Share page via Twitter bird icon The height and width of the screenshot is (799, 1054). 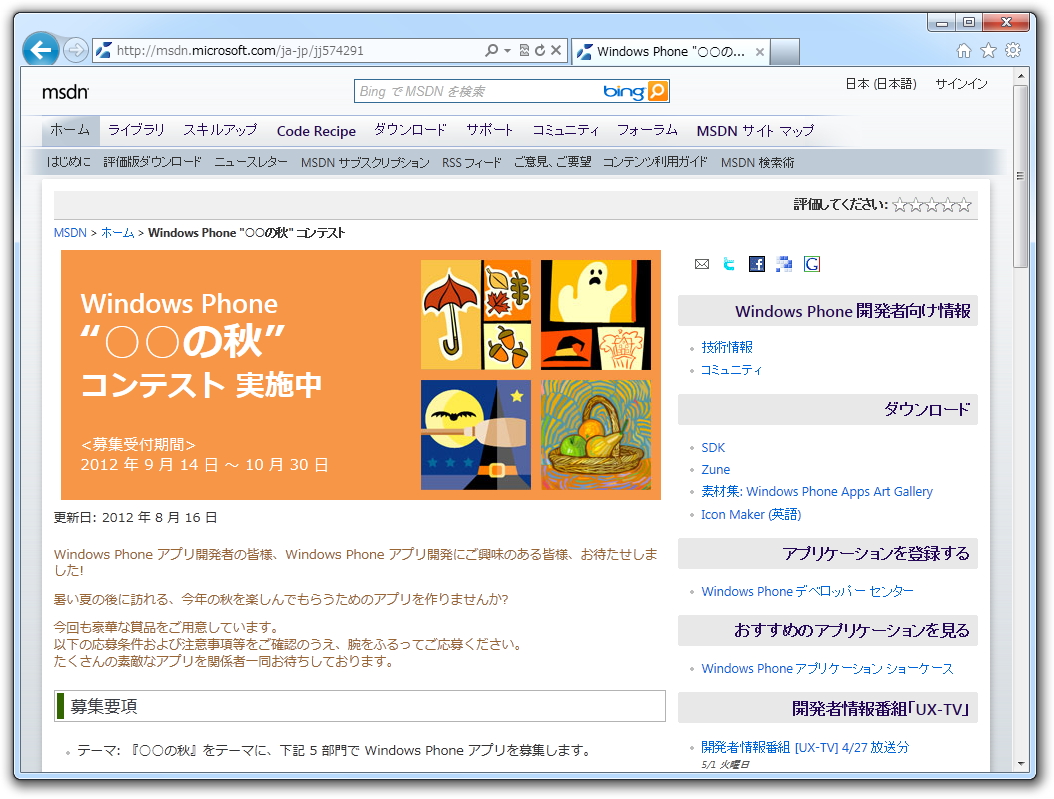tap(729, 264)
